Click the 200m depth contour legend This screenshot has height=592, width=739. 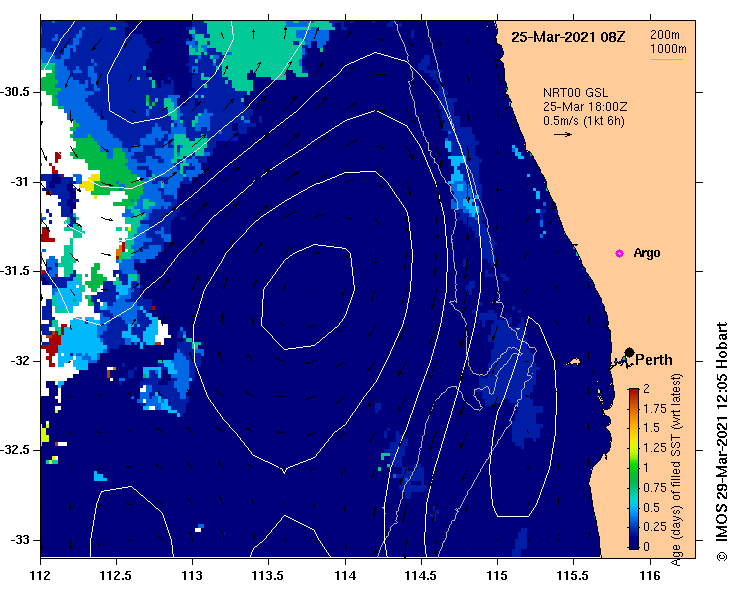click(665, 34)
